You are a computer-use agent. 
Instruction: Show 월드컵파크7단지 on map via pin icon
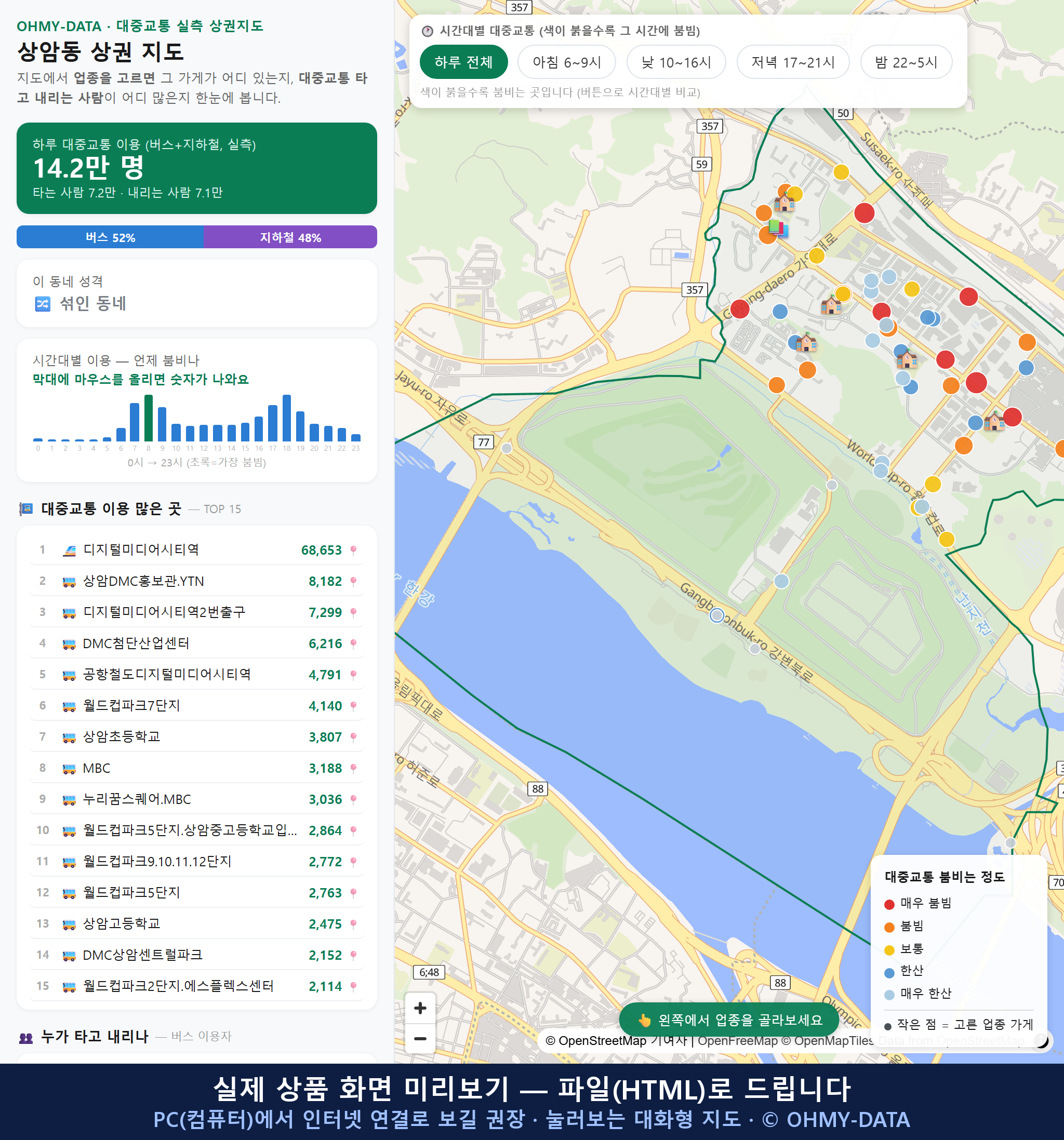pos(353,706)
